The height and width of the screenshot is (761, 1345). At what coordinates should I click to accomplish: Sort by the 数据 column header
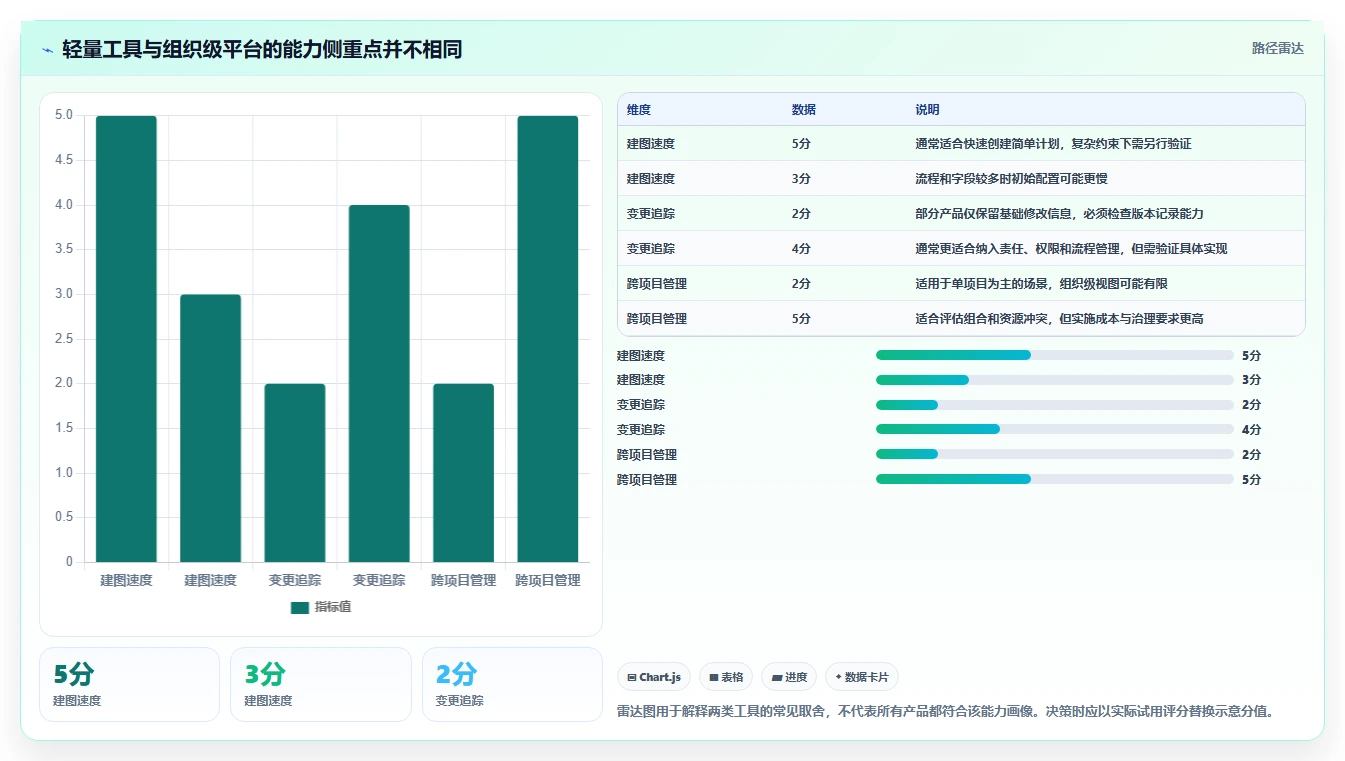804,110
